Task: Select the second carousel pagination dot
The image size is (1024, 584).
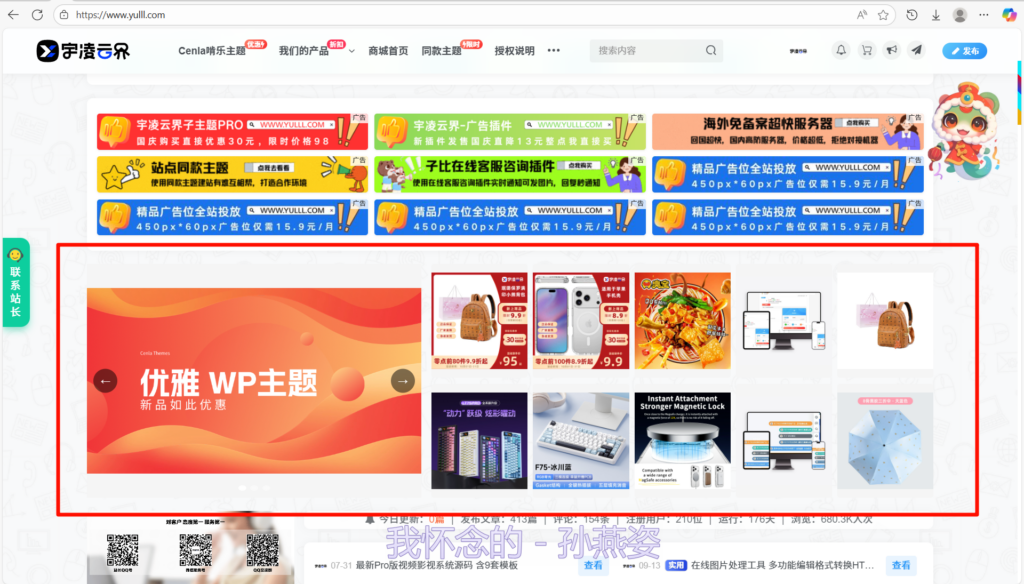Action: tap(254, 486)
